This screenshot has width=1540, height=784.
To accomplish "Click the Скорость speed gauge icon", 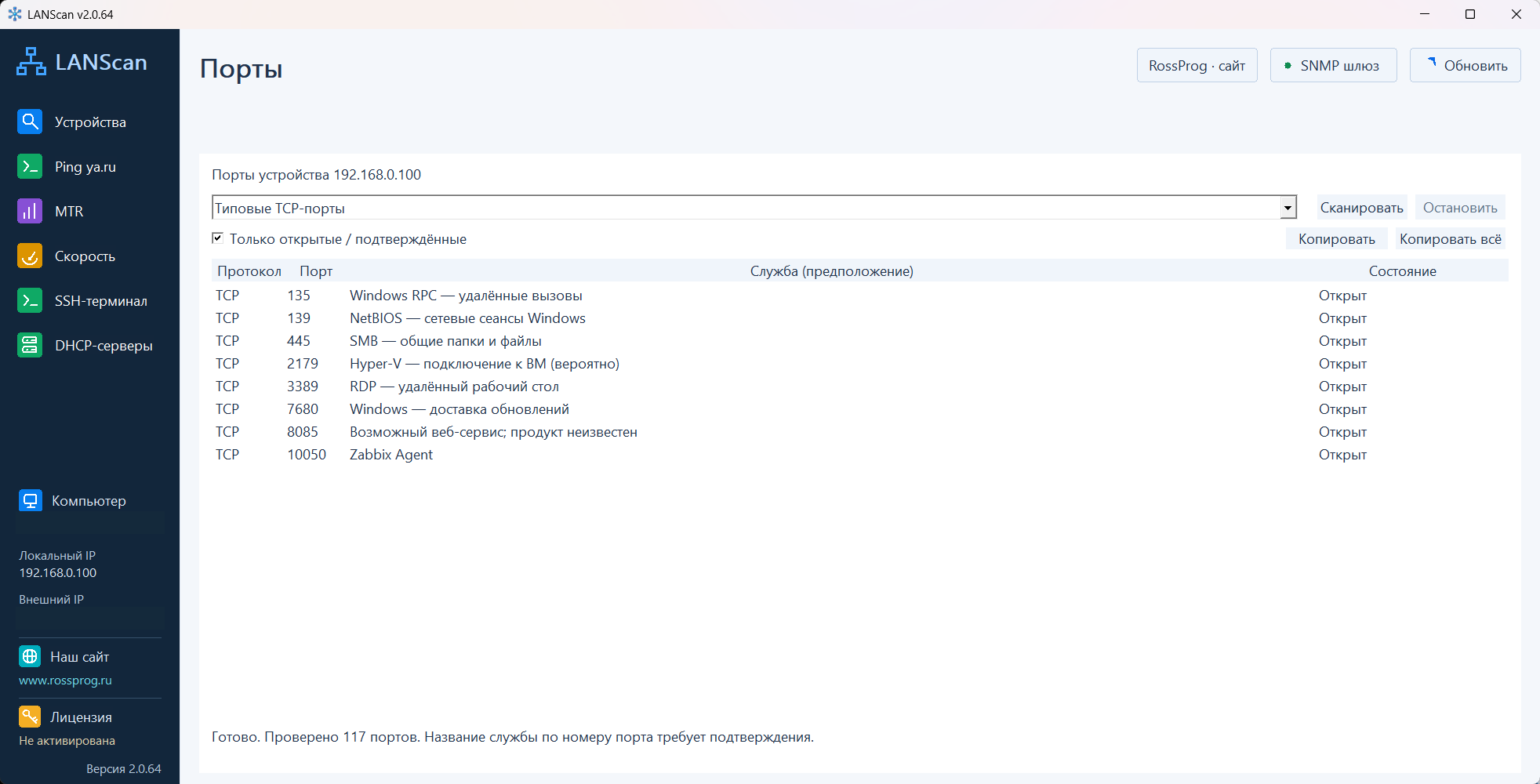I will 30,256.
